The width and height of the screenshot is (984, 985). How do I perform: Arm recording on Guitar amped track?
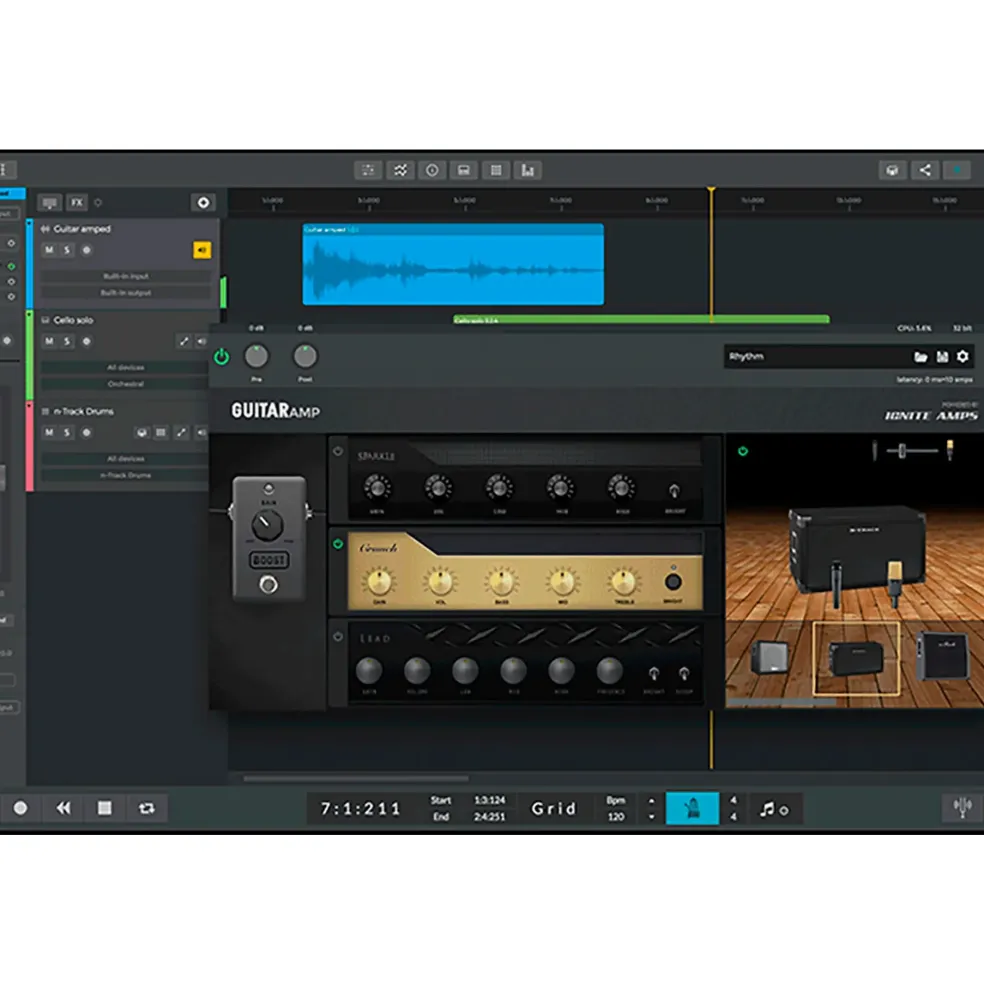[x=87, y=250]
